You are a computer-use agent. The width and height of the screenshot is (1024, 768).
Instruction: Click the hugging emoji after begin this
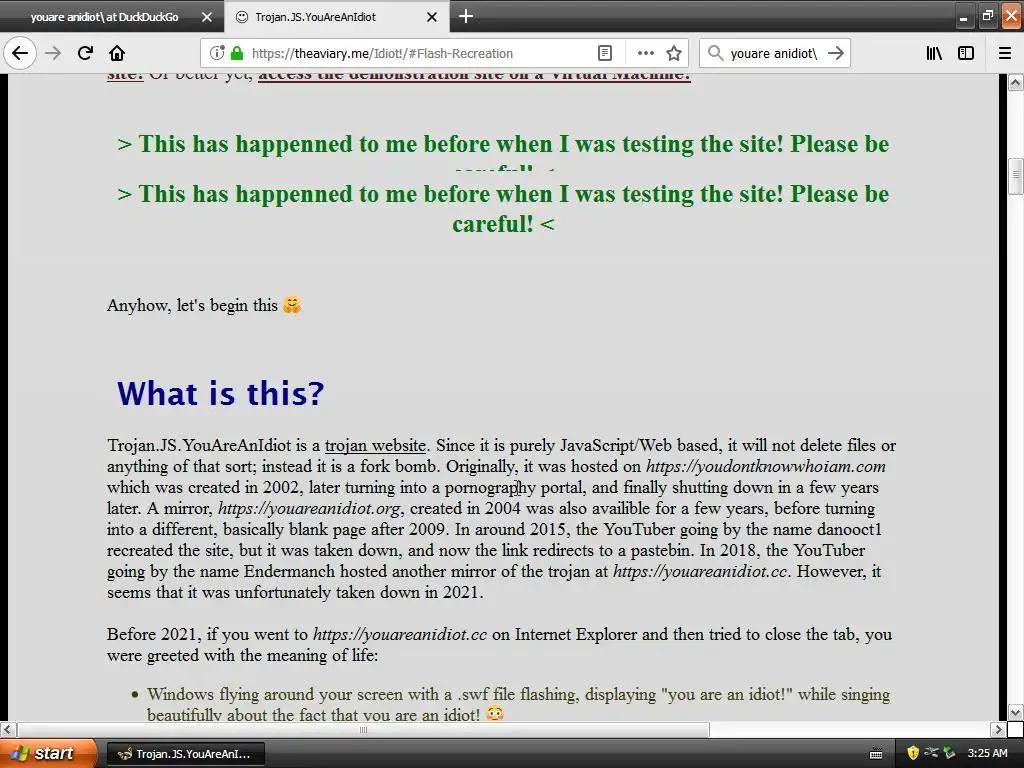[292, 305]
